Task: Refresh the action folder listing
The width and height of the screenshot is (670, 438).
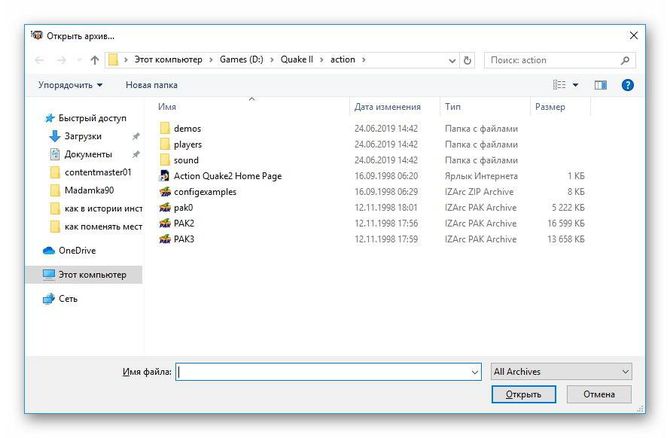Action: coord(467,60)
